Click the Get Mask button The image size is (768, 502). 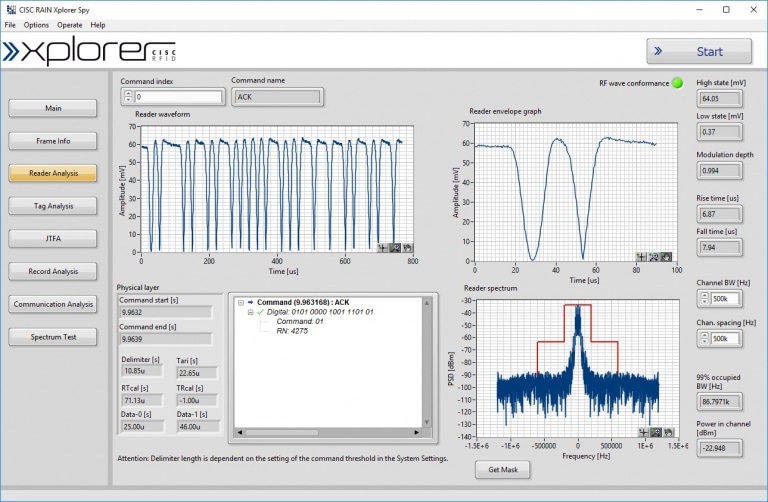[503, 470]
